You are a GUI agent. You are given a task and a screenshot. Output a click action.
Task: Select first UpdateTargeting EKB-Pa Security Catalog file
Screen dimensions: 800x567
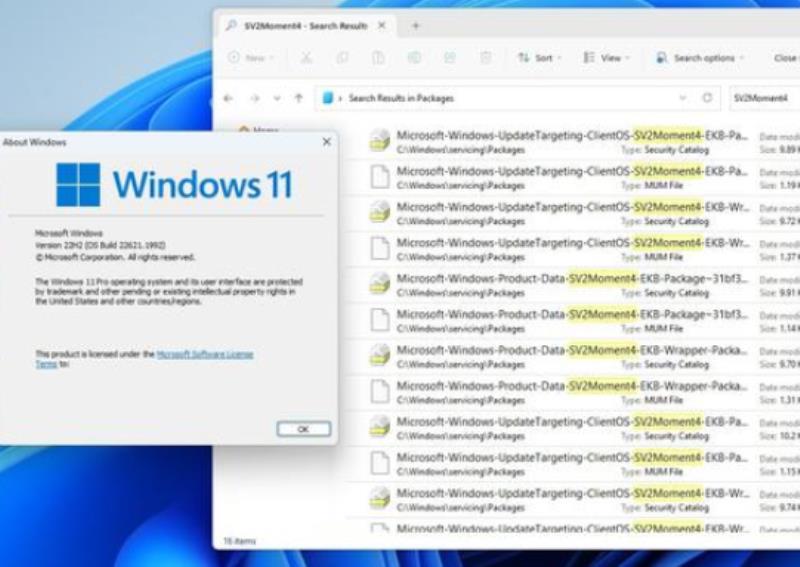click(x=573, y=142)
